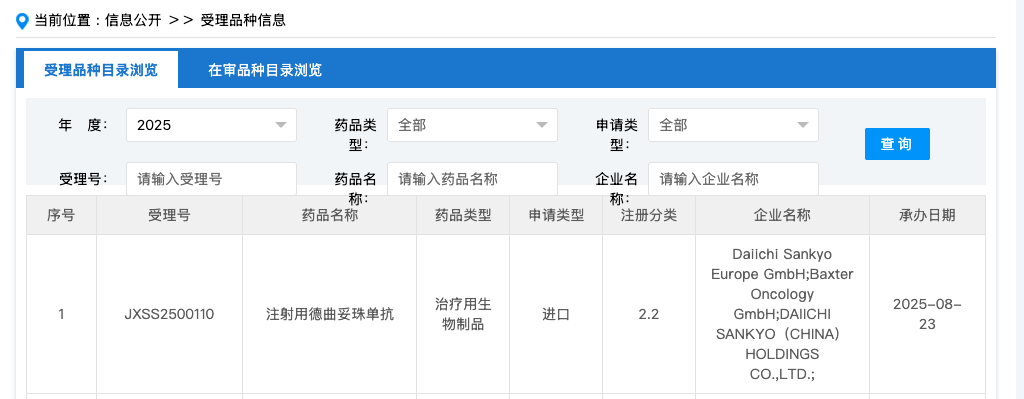Select the 2.2 registration class cell
Screen dimensions: 1024x399
pyautogui.click(x=648, y=314)
